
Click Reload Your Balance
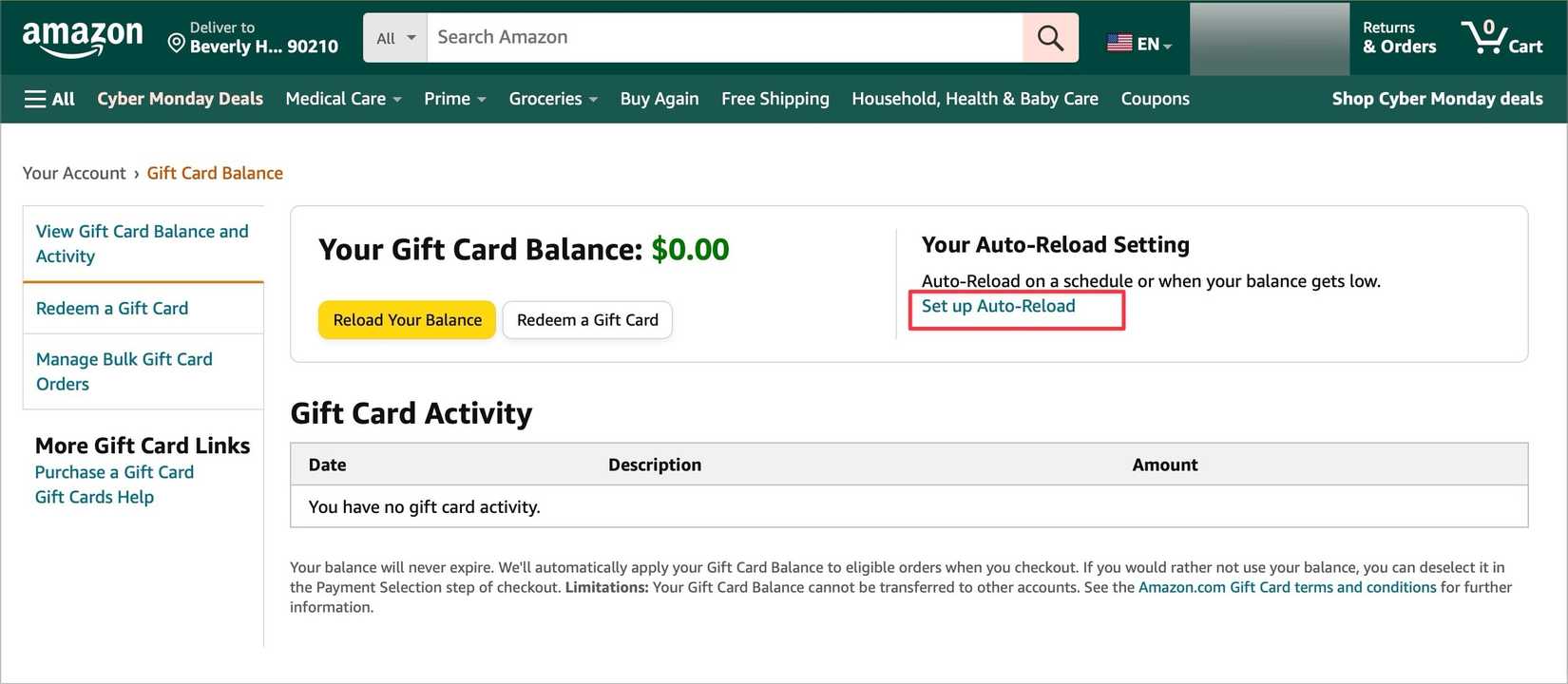pyautogui.click(x=407, y=320)
